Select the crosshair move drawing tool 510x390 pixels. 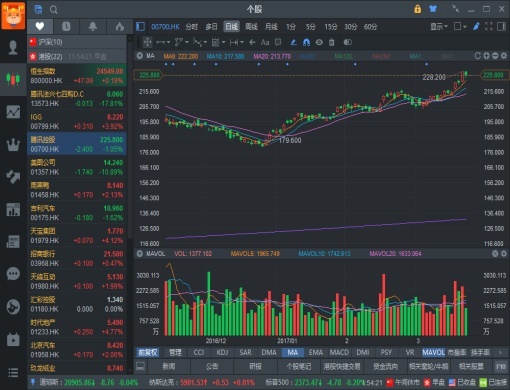147,42
